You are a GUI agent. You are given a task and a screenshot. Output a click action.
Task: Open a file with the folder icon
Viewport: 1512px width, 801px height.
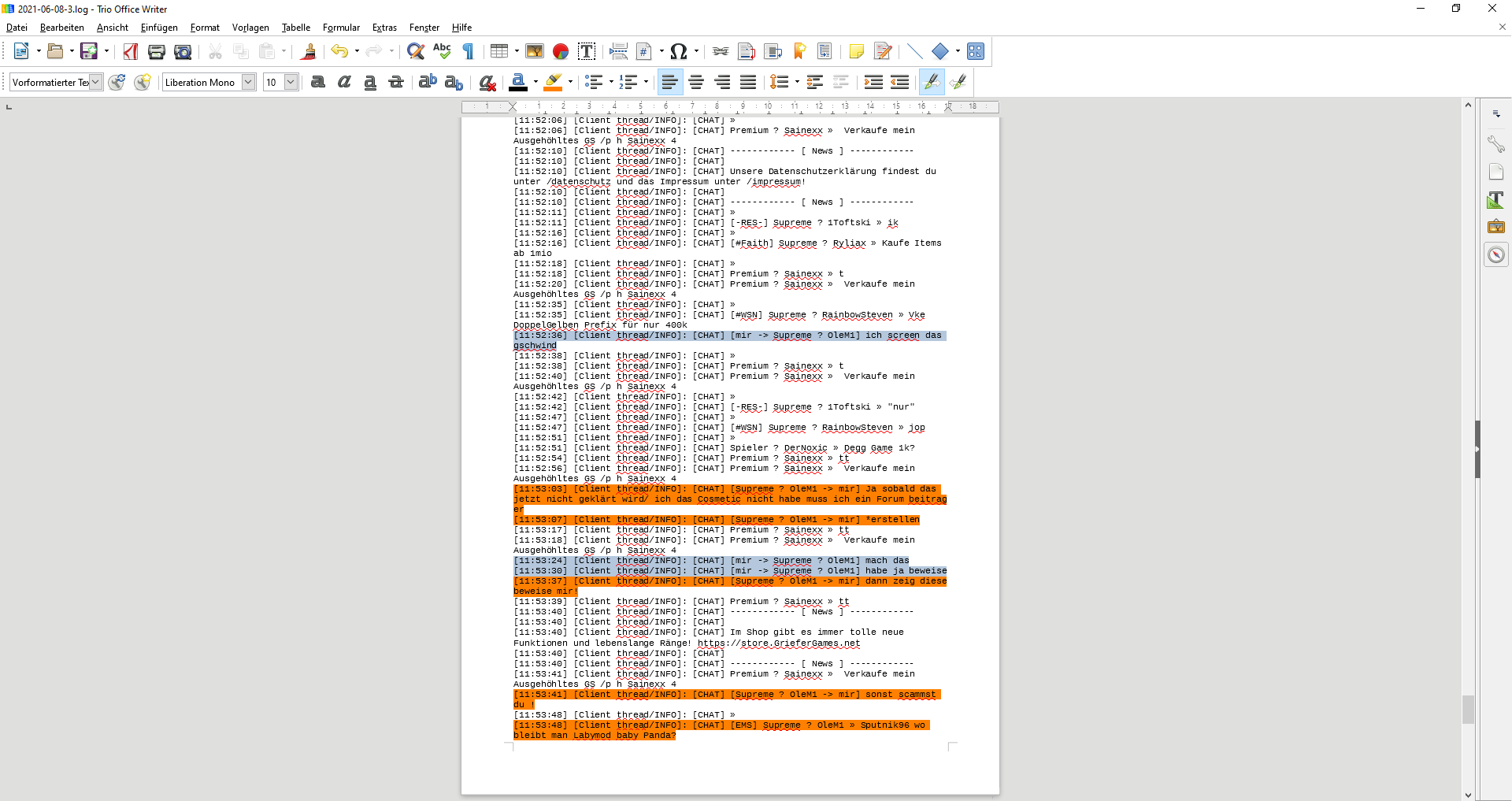pyautogui.click(x=55, y=51)
